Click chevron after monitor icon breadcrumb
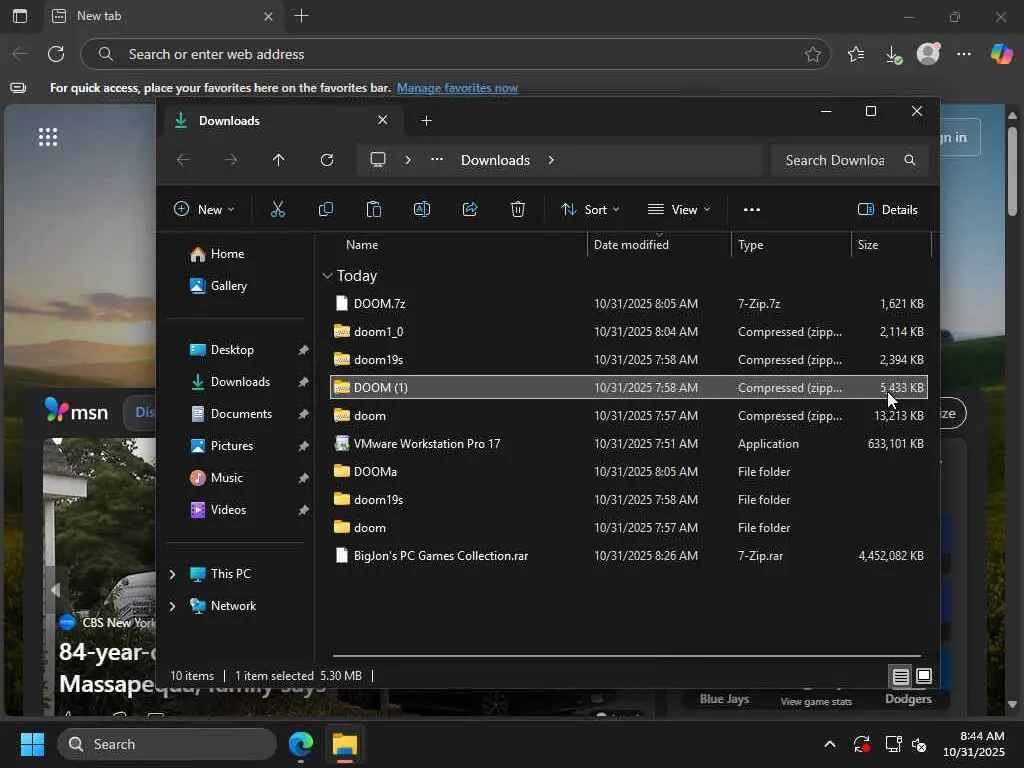 (408, 160)
